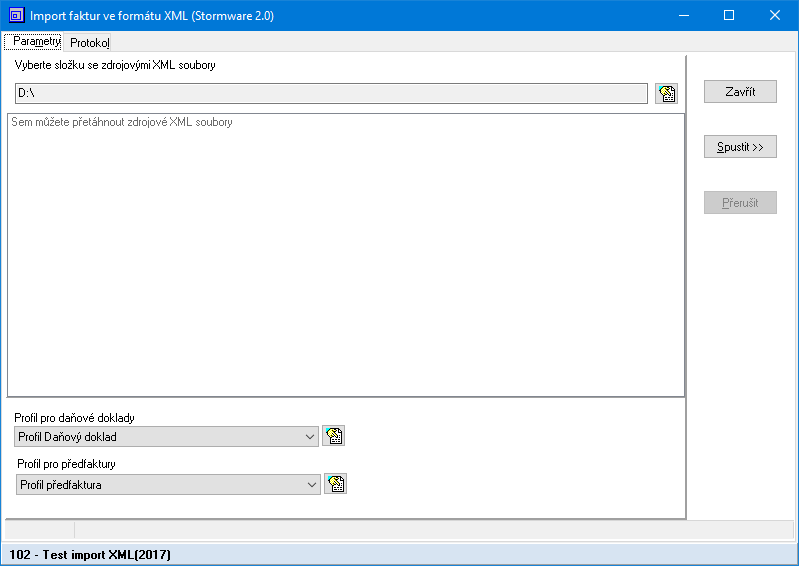
Task: Expand the Profil pro předfaktury dropdown
Action: coord(311,485)
